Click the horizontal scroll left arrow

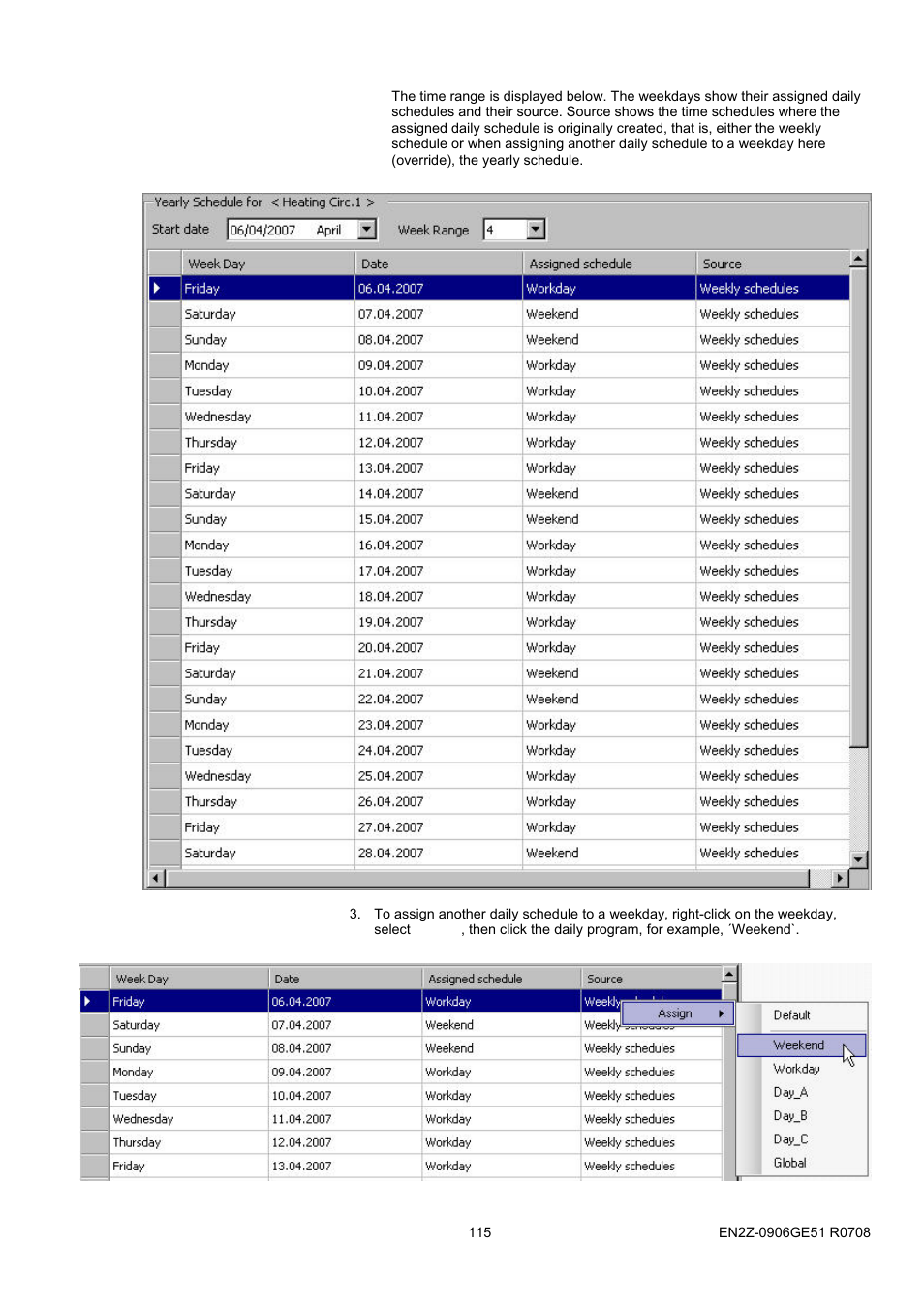[x=156, y=878]
